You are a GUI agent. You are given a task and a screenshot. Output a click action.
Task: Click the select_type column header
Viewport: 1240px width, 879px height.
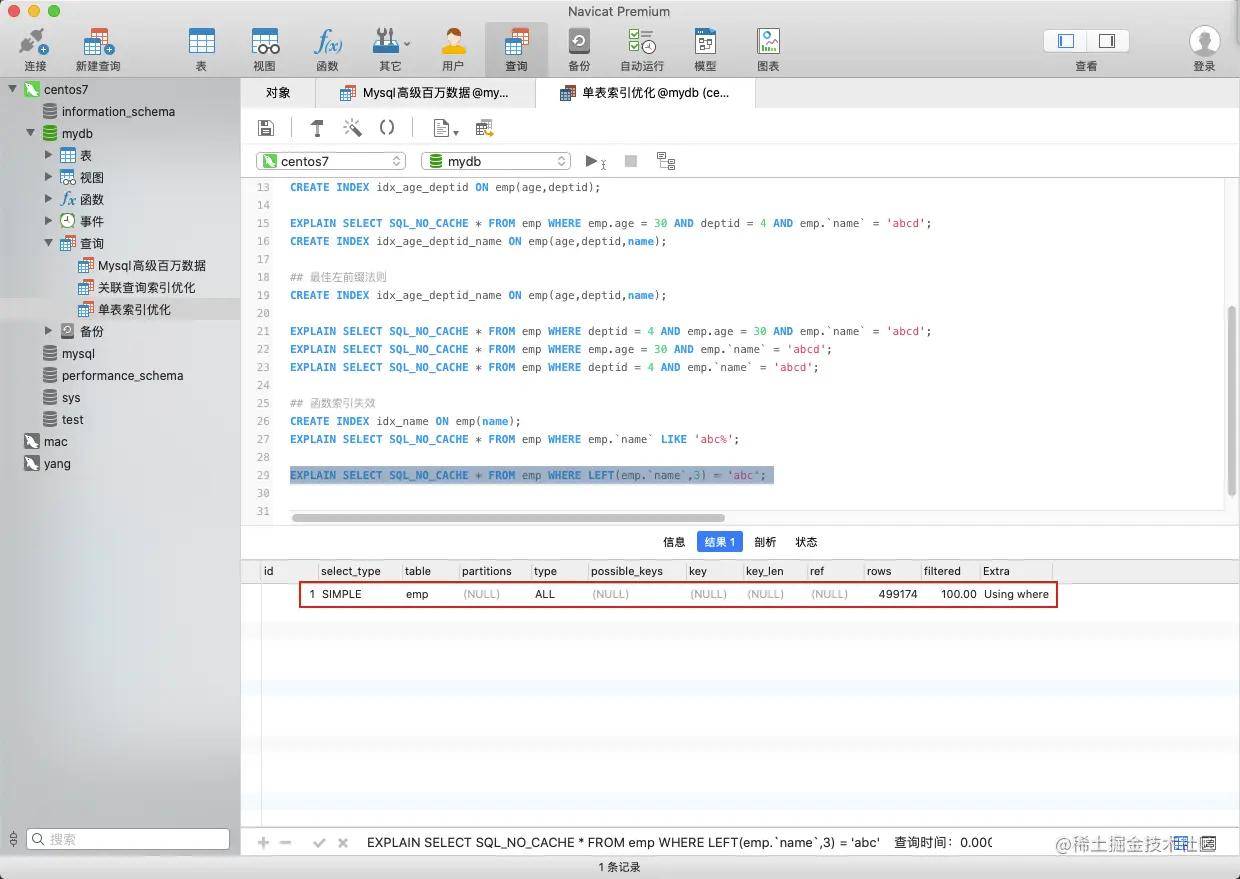click(x=358, y=571)
